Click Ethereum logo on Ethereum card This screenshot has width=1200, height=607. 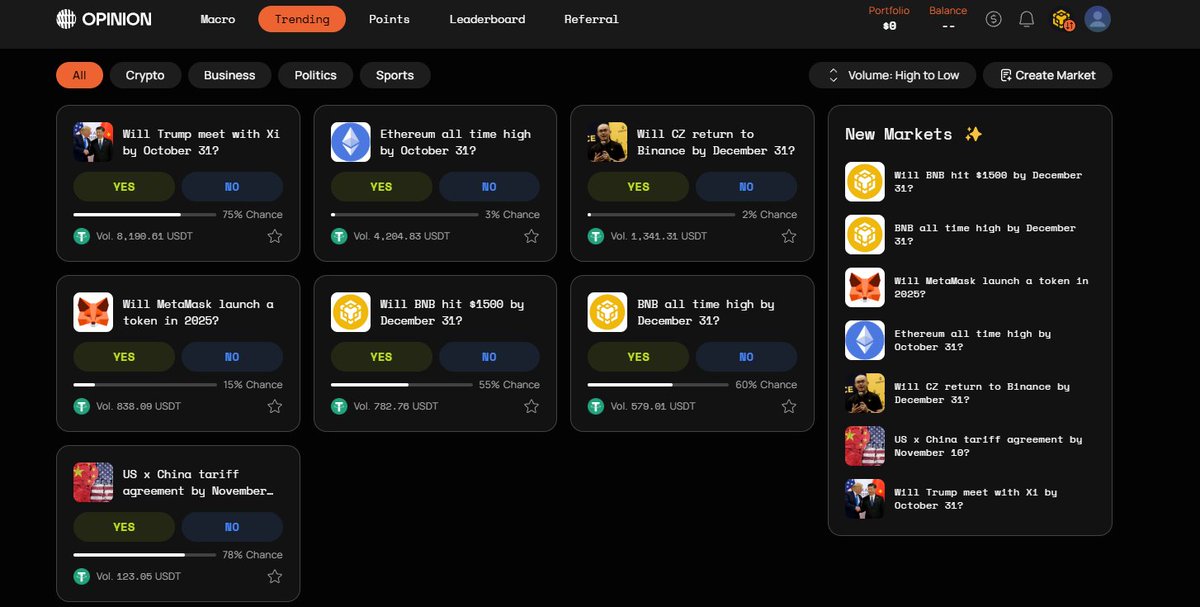(x=351, y=142)
